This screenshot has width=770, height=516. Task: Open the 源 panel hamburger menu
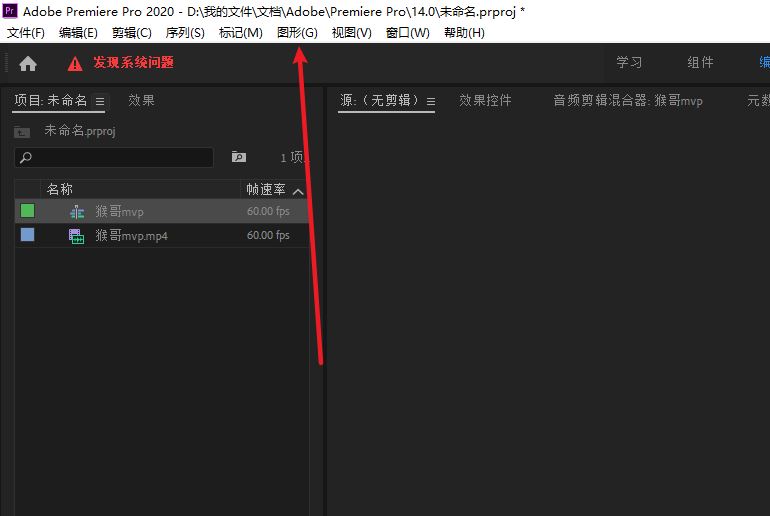click(x=431, y=101)
